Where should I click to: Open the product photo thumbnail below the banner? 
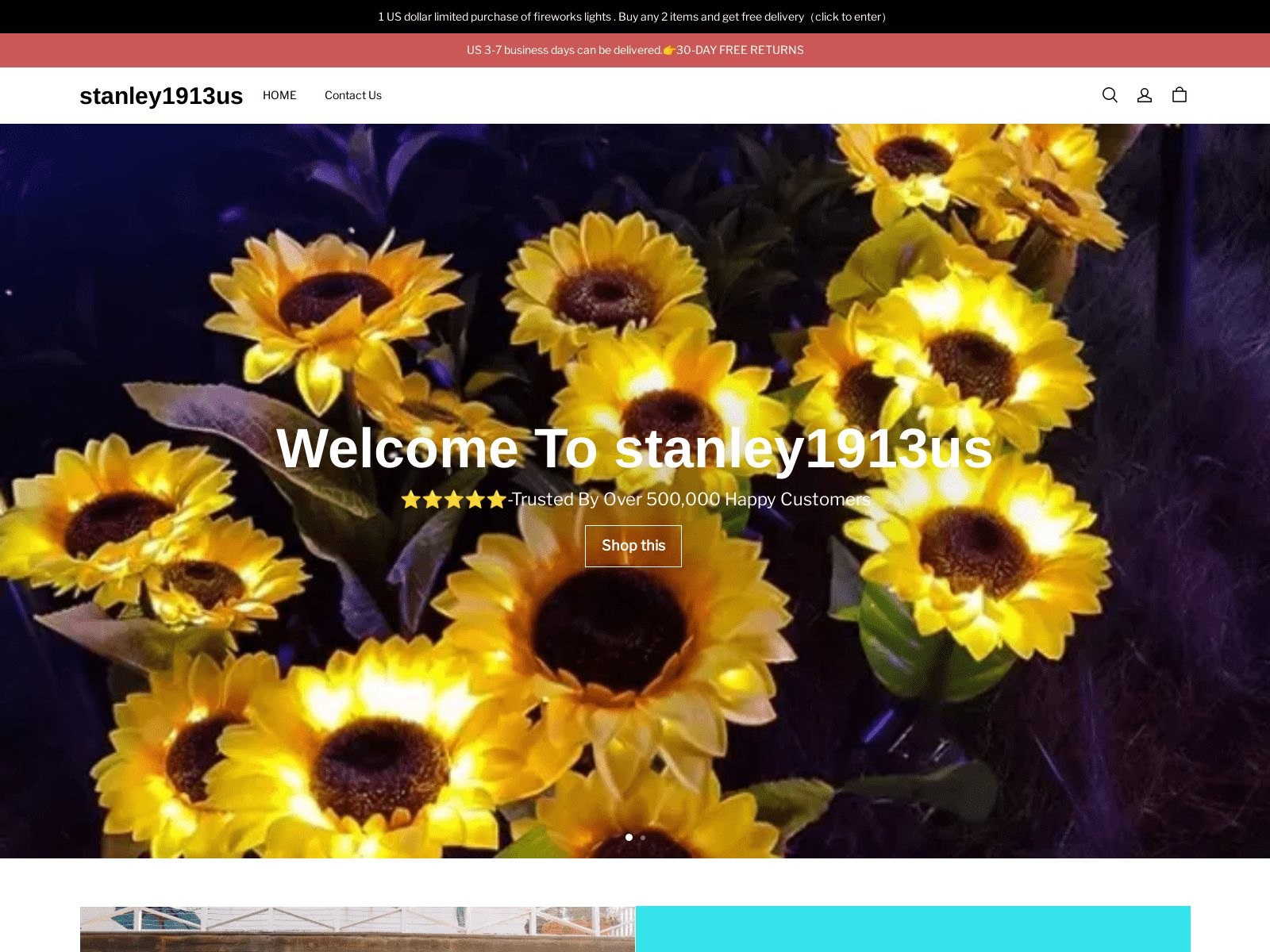pyautogui.click(x=357, y=929)
